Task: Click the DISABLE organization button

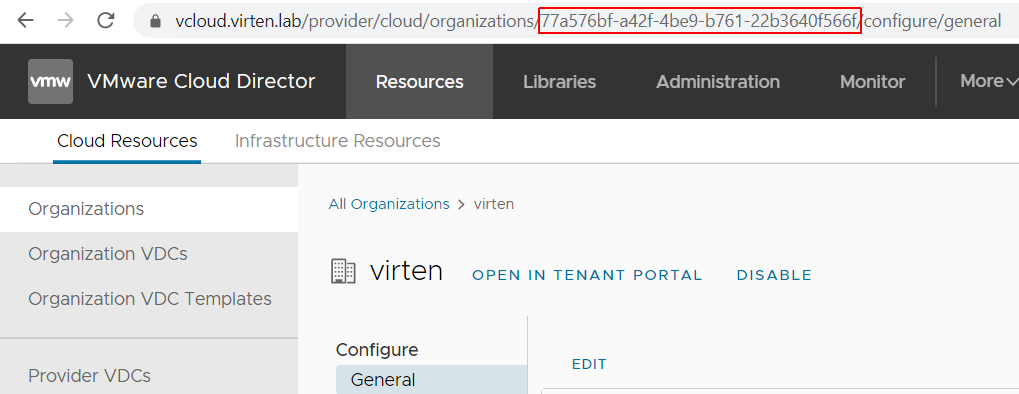Action: click(x=774, y=275)
